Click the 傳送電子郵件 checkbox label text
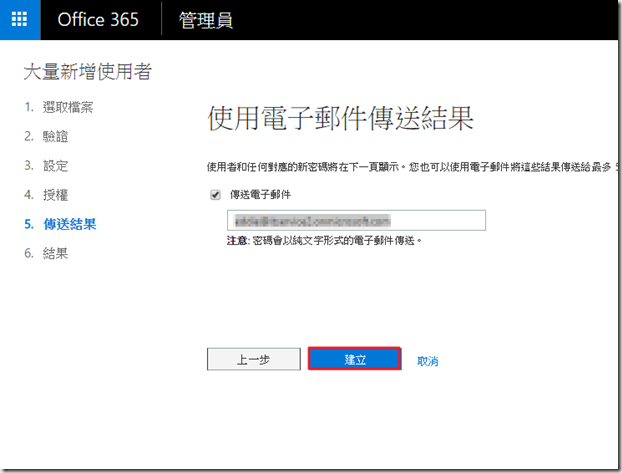Image resolution: width=622 pixels, height=473 pixels. [261, 196]
